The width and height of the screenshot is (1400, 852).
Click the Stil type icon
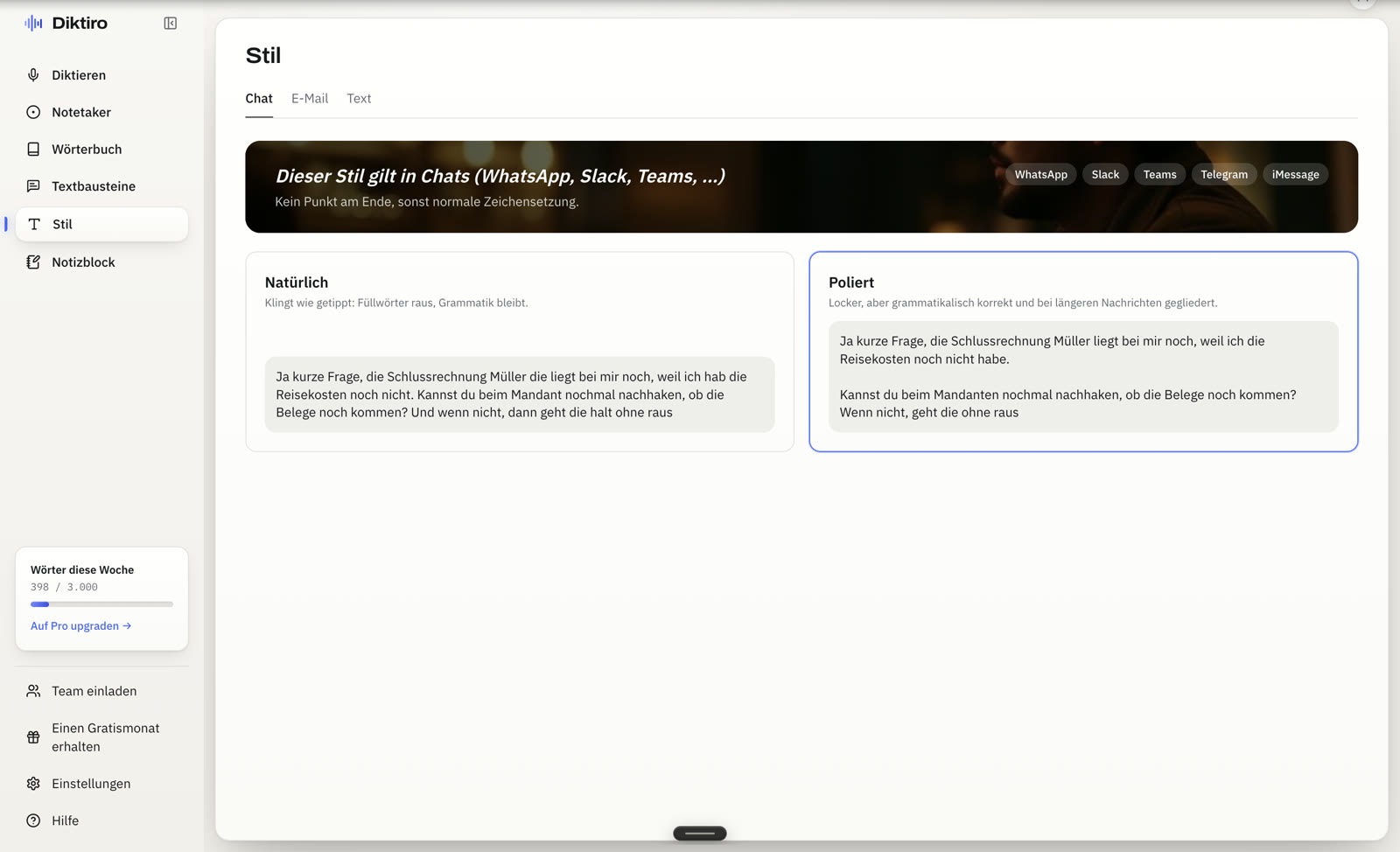34,224
